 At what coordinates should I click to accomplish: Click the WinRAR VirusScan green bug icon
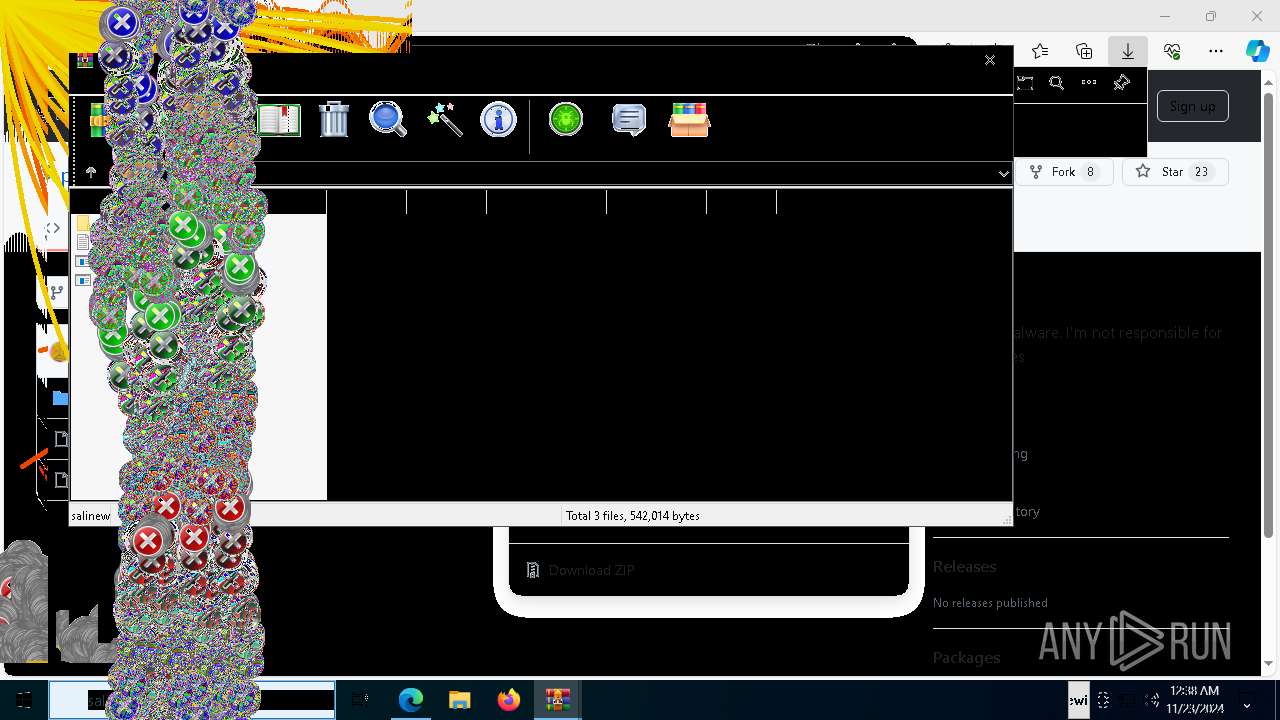tap(566, 120)
